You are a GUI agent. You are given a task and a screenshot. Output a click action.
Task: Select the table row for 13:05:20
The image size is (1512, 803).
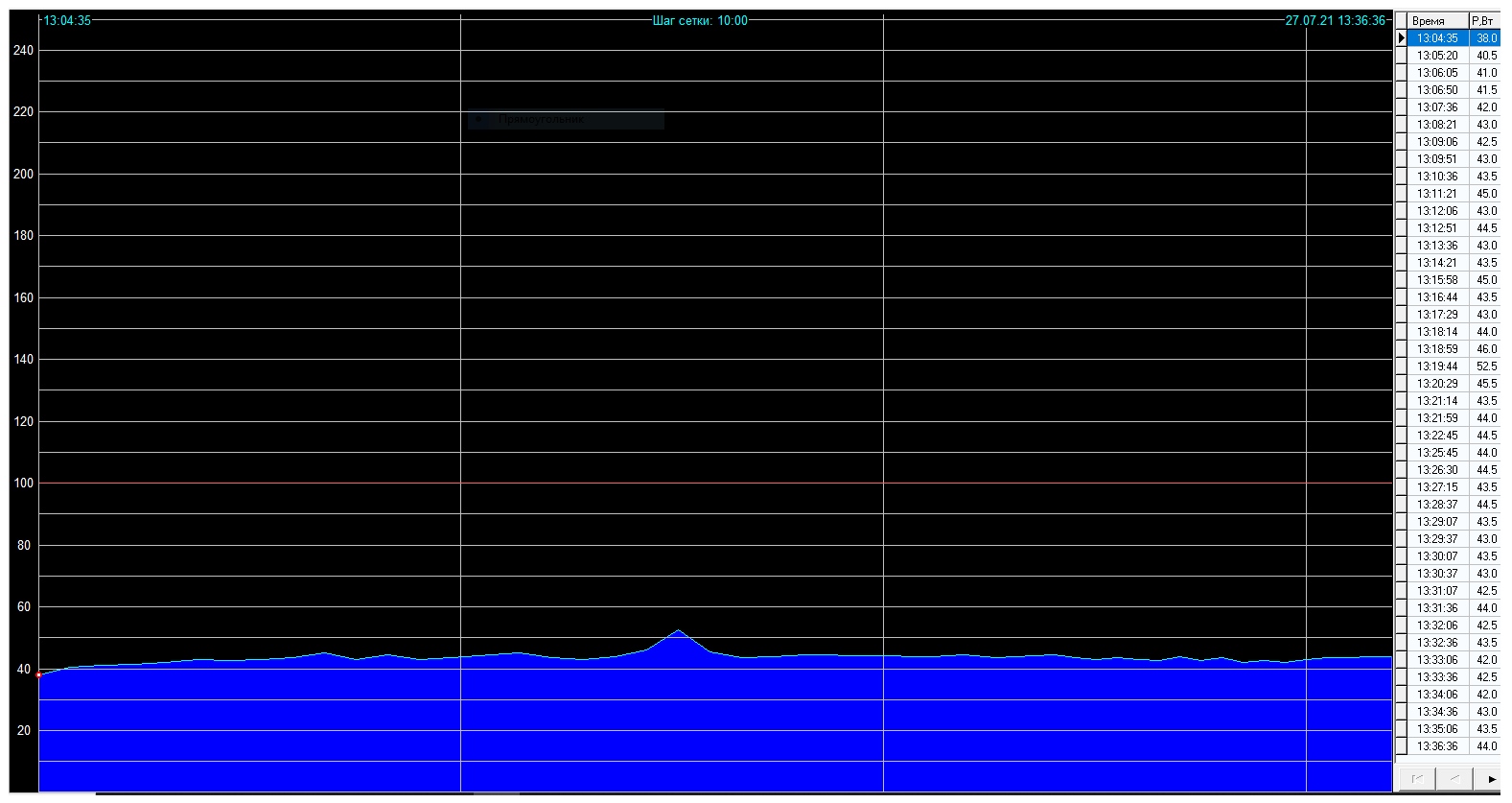tap(1437, 56)
